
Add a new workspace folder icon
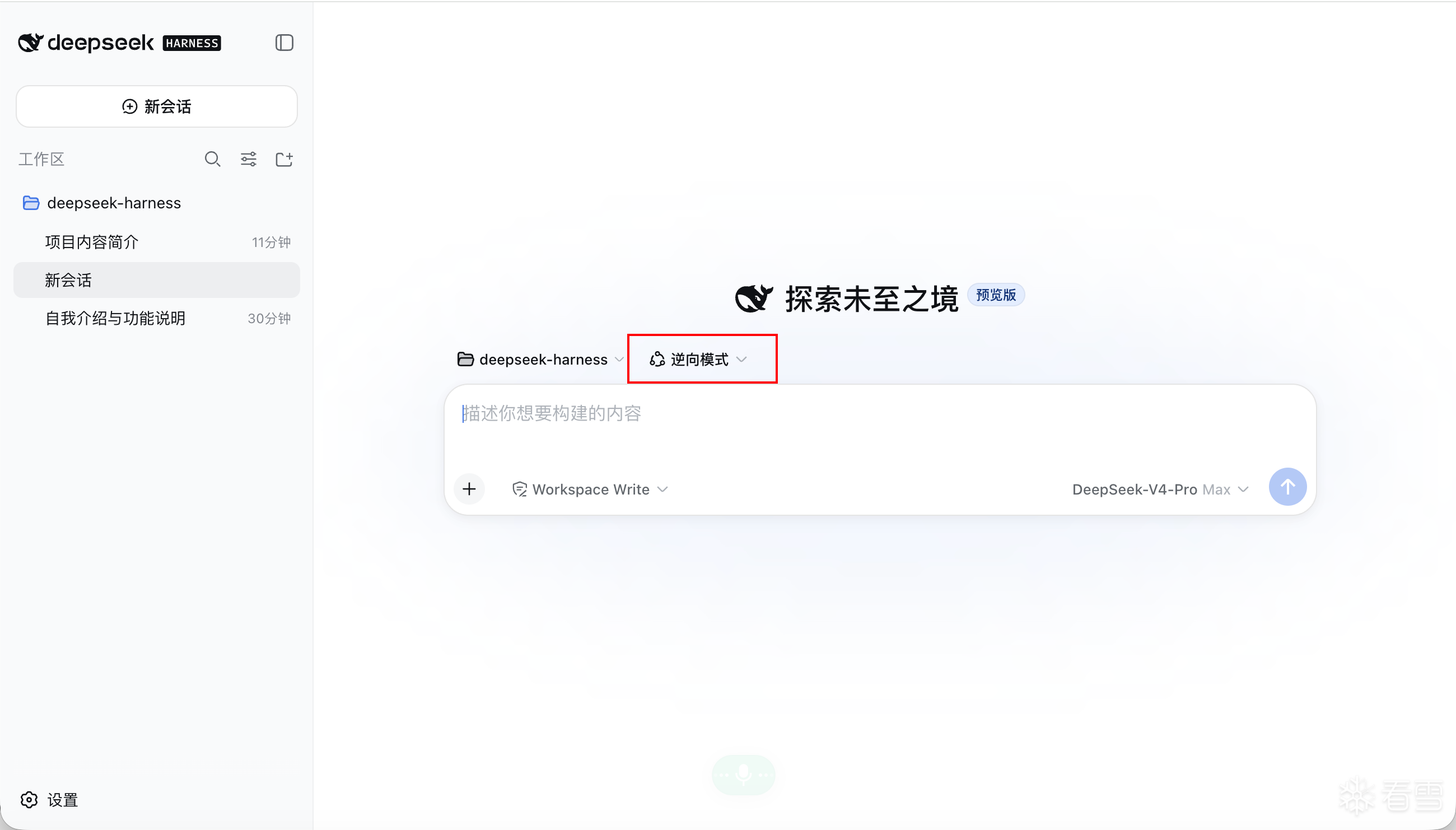284,159
